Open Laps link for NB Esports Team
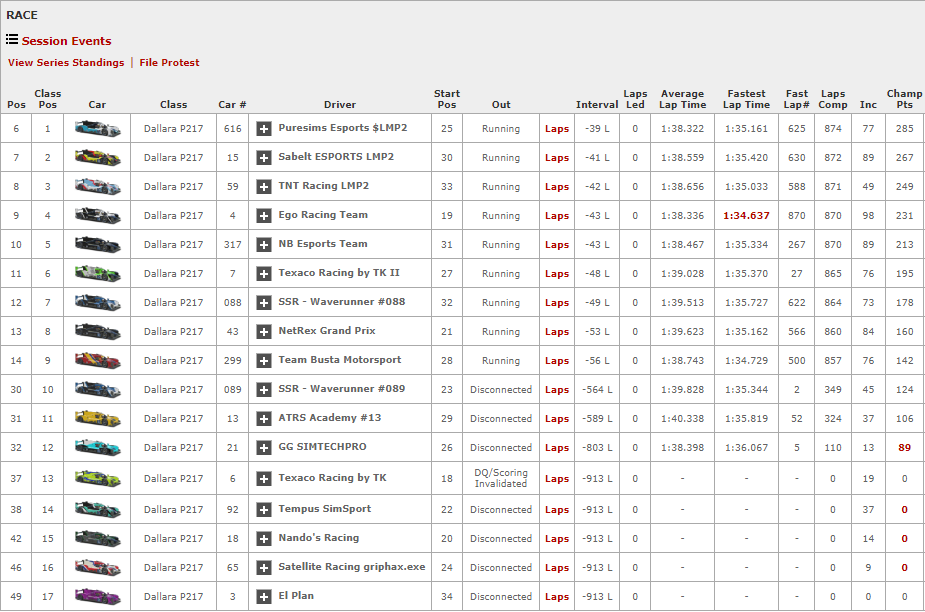This screenshot has width=925, height=612. click(x=557, y=244)
